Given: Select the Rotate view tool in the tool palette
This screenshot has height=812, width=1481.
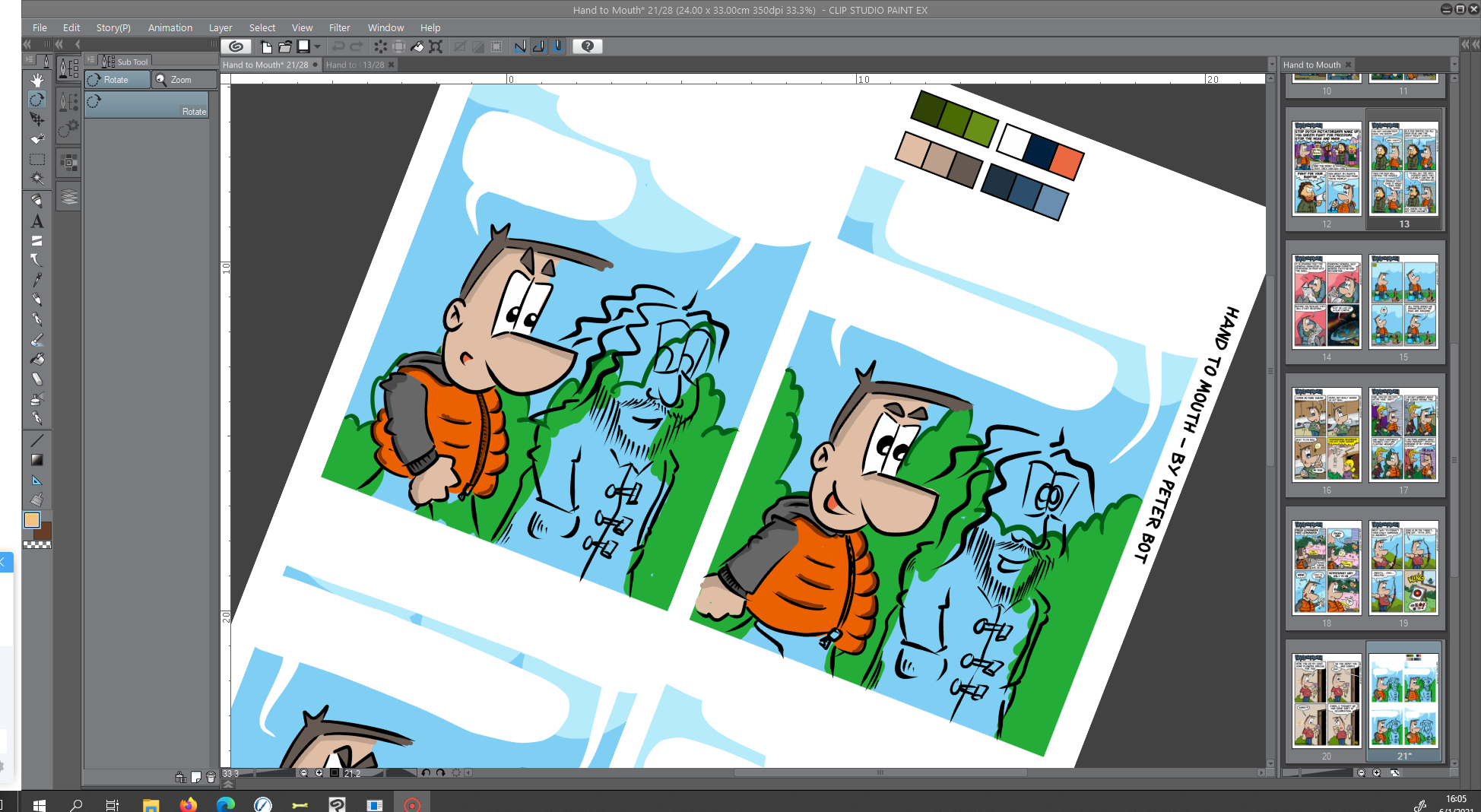Looking at the screenshot, I should tap(36, 100).
